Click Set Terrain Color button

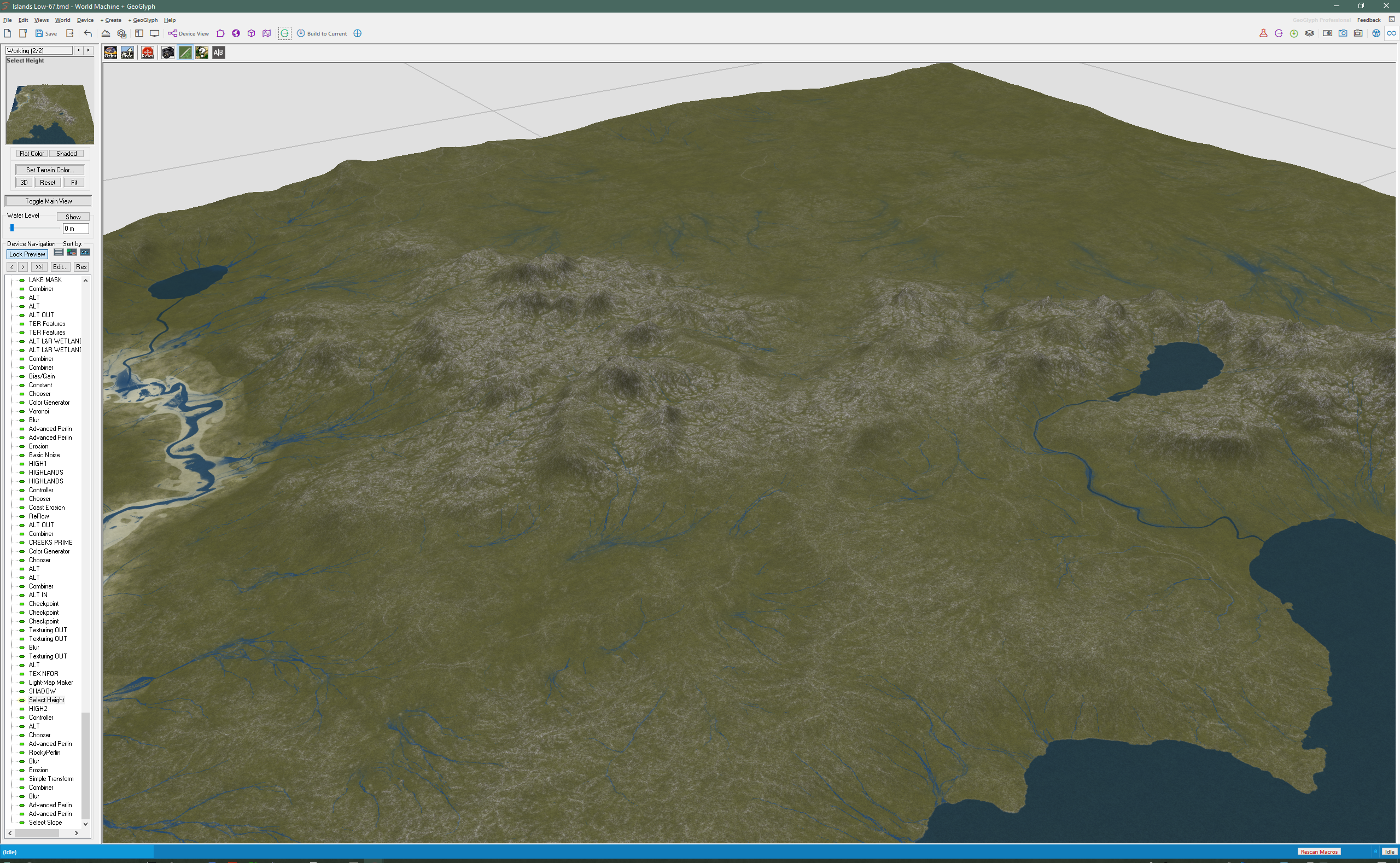(x=50, y=170)
